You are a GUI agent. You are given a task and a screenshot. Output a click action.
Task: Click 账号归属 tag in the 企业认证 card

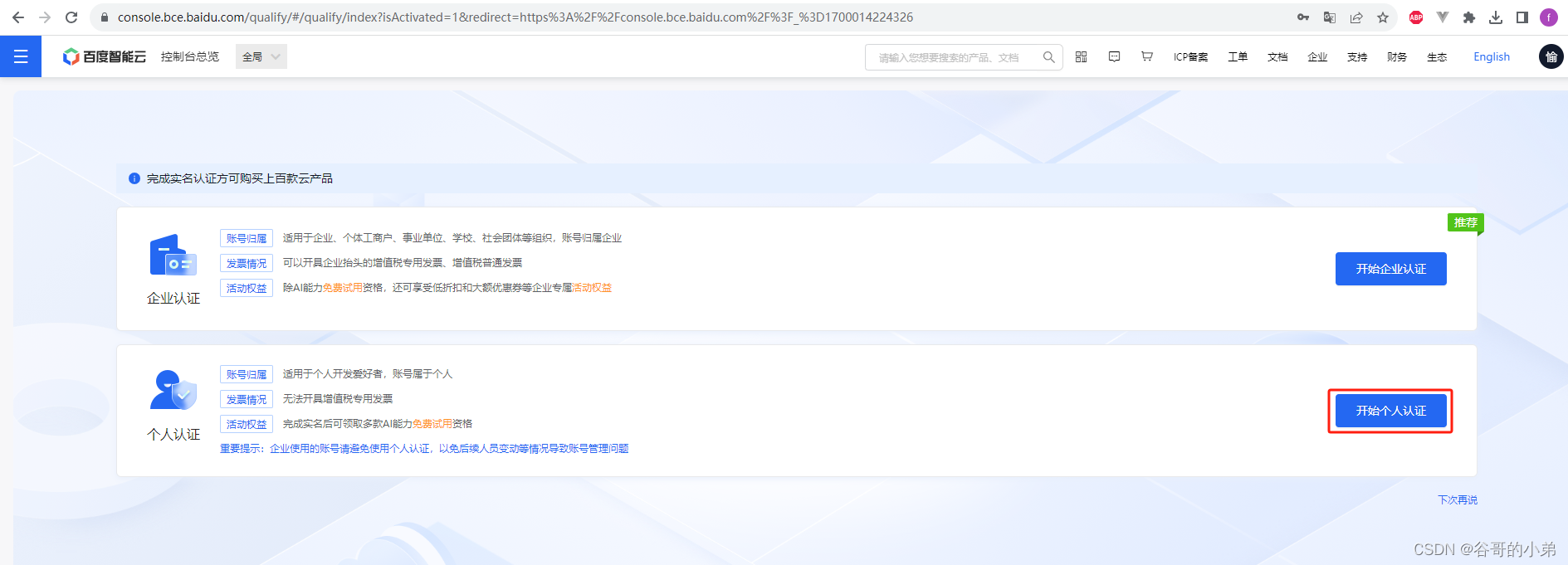pyautogui.click(x=247, y=238)
